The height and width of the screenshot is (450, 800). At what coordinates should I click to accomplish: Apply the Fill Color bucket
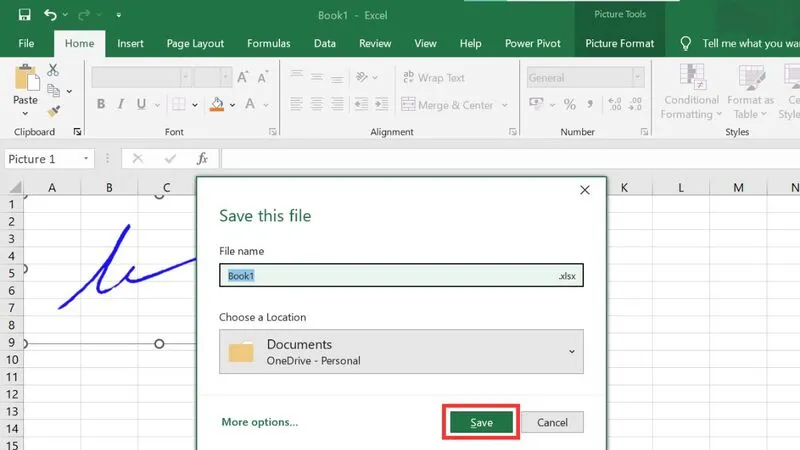(x=217, y=104)
